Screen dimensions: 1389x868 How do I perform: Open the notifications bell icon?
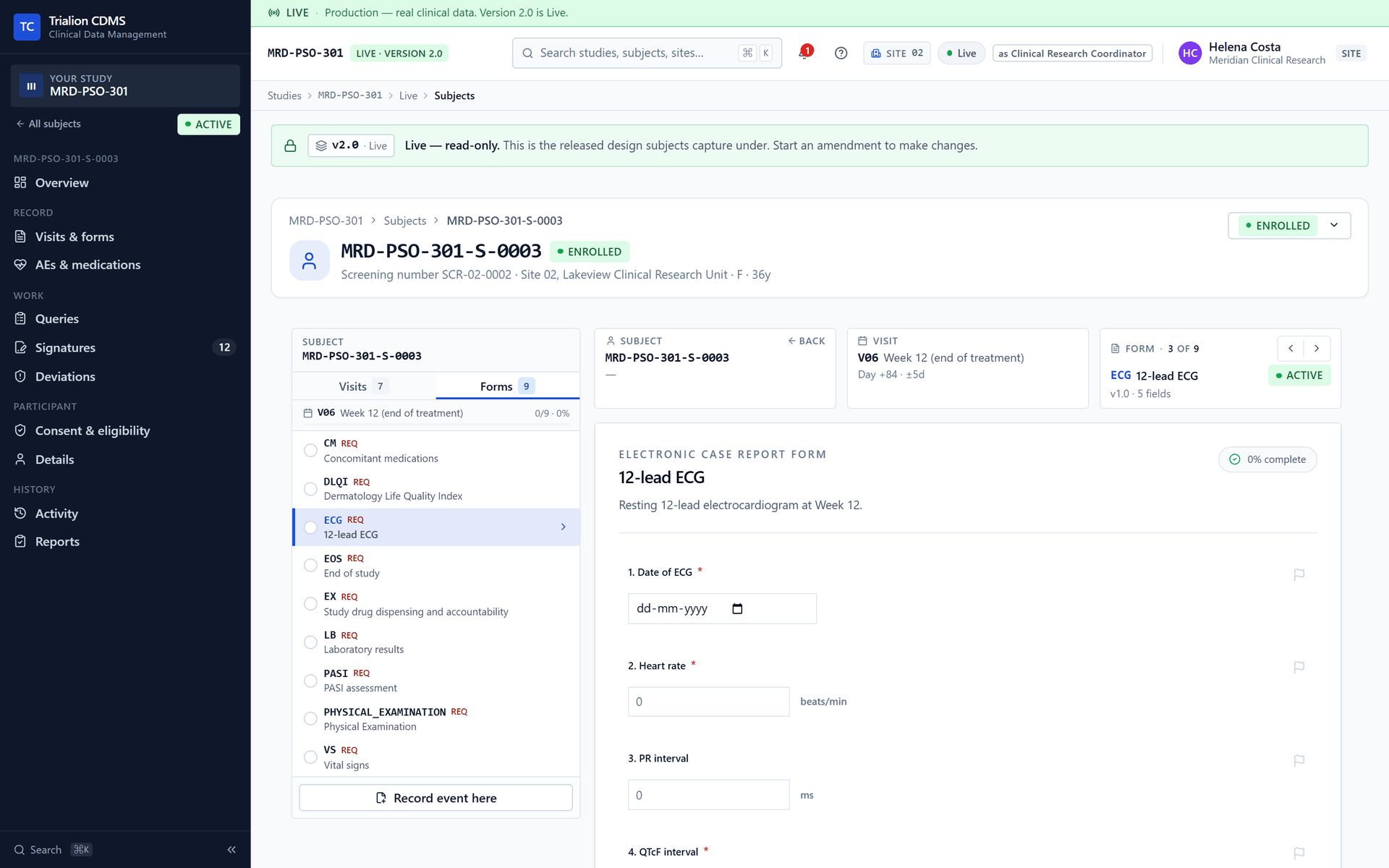[804, 53]
